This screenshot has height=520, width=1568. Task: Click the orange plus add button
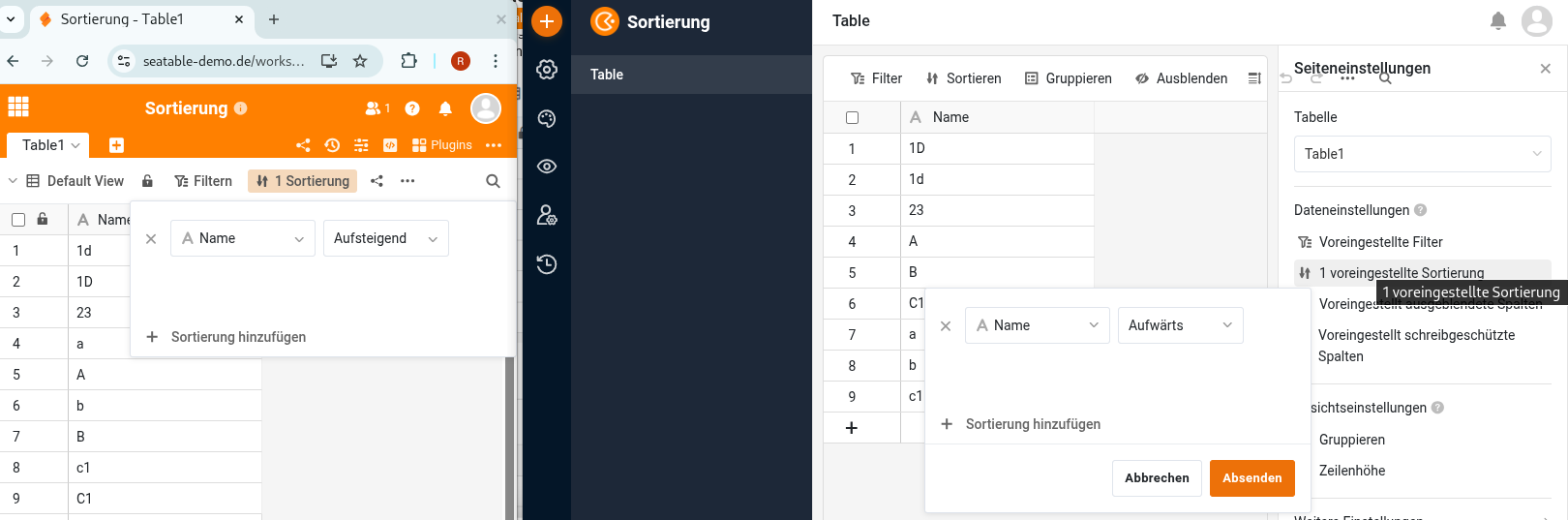pos(547,21)
